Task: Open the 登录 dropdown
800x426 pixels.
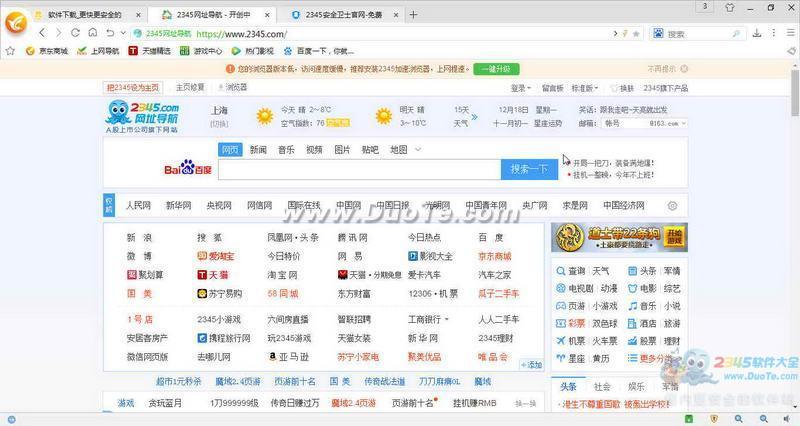Action: click(x=520, y=88)
